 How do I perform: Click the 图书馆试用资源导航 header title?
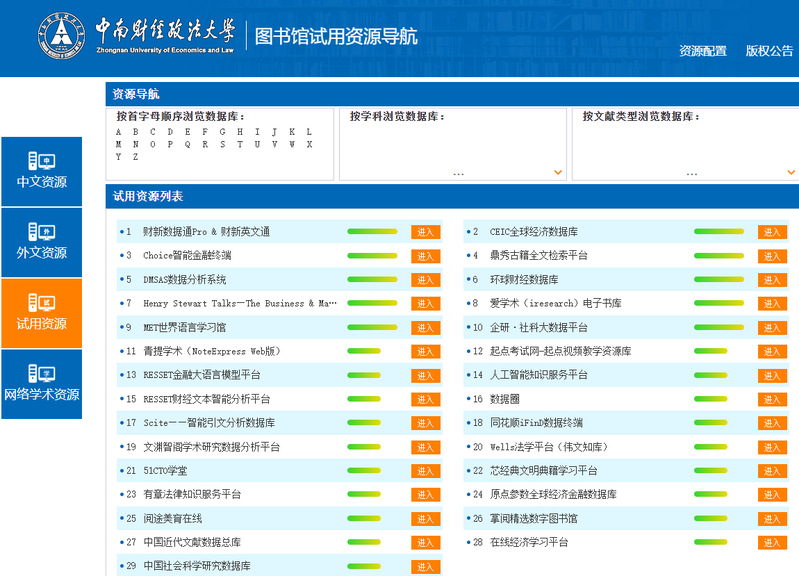click(336, 38)
